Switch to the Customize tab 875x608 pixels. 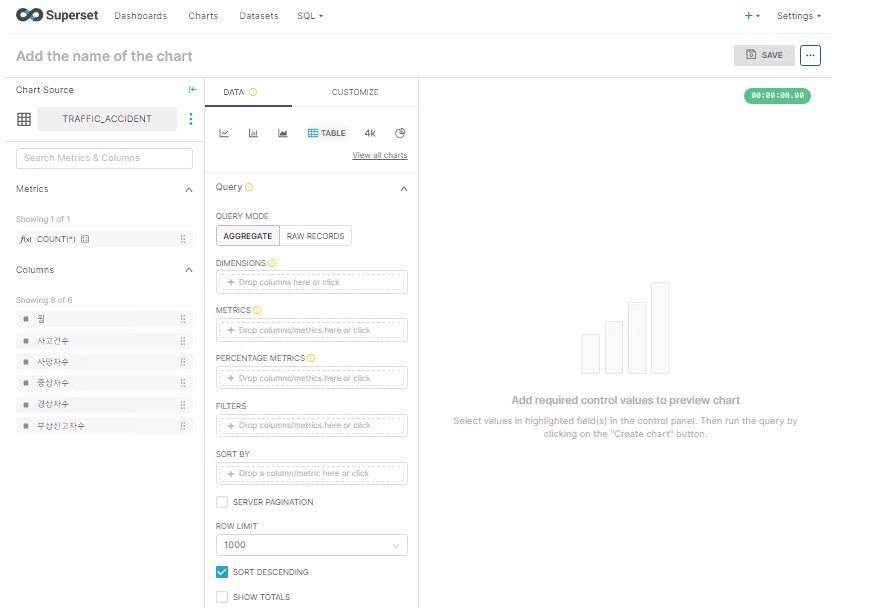355,92
